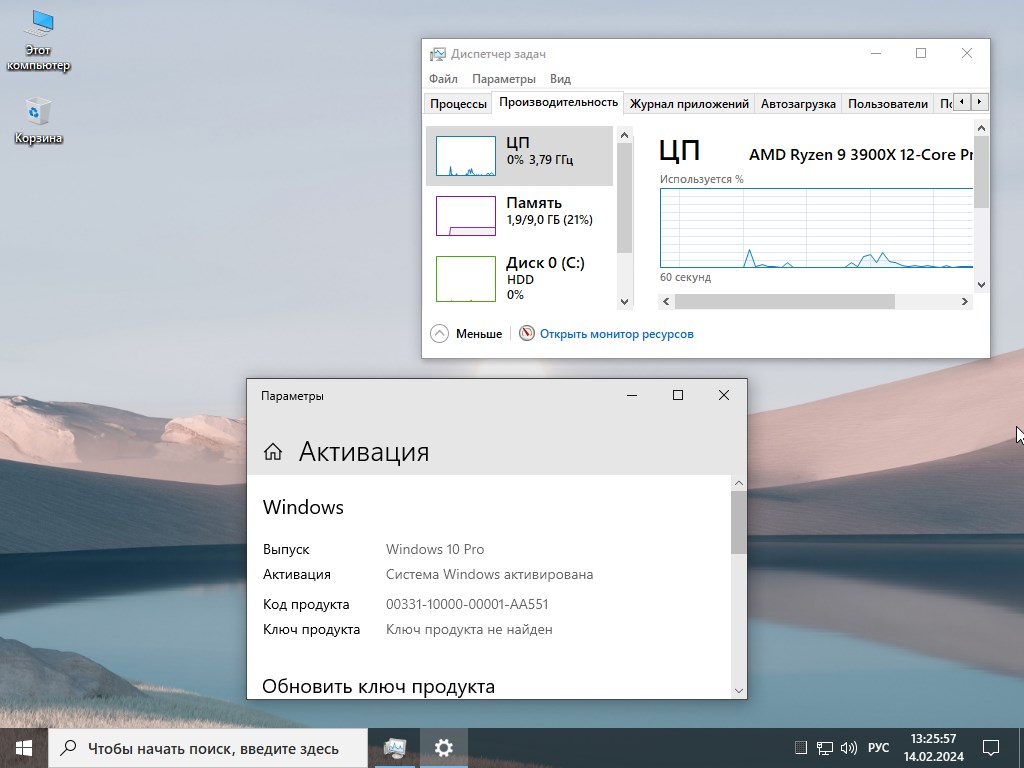Screen dimensions: 1024x768
Task: Select the Диск 0 (C:) performance entry
Action: (x=519, y=278)
